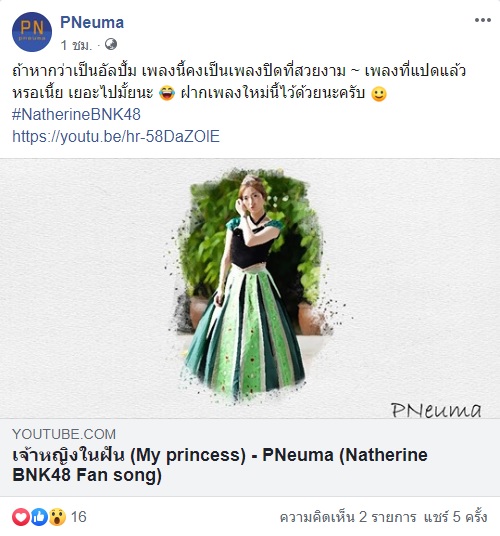This screenshot has height=536, width=500.
Task: Expand the comments 'ความคิดเห็น 2 รายการ'
Action: coord(348,517)
